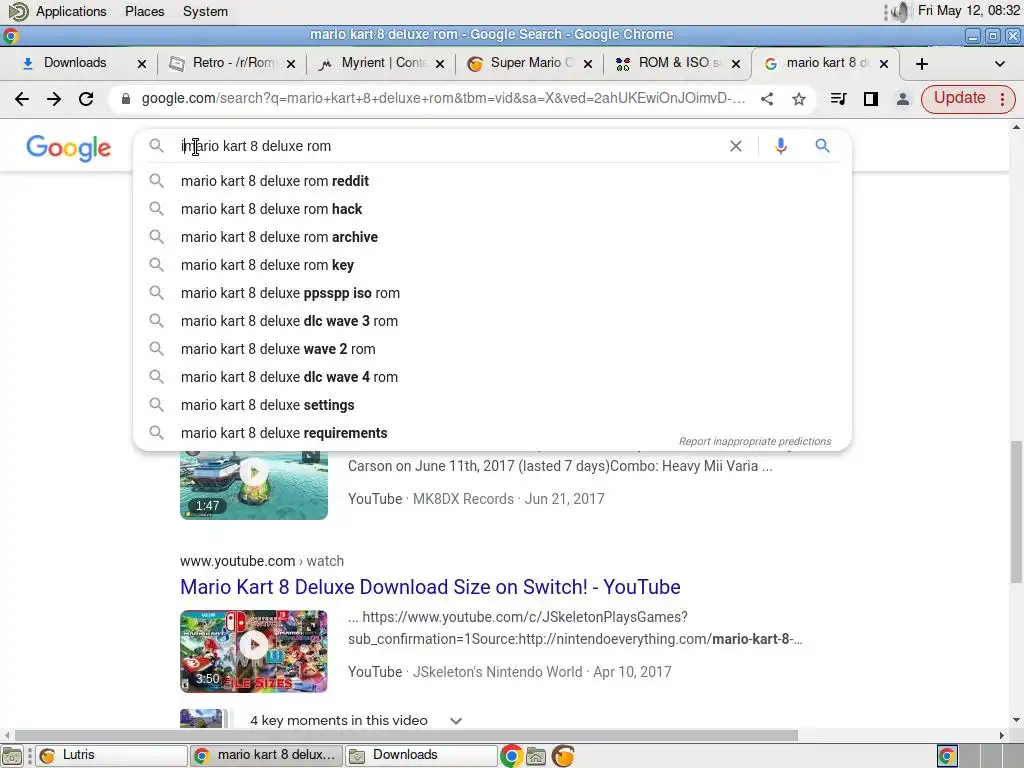This screenshot has height=768, width=1024.
Task: Close the ROM & ISO tab
Action: [x=735, y=63]
